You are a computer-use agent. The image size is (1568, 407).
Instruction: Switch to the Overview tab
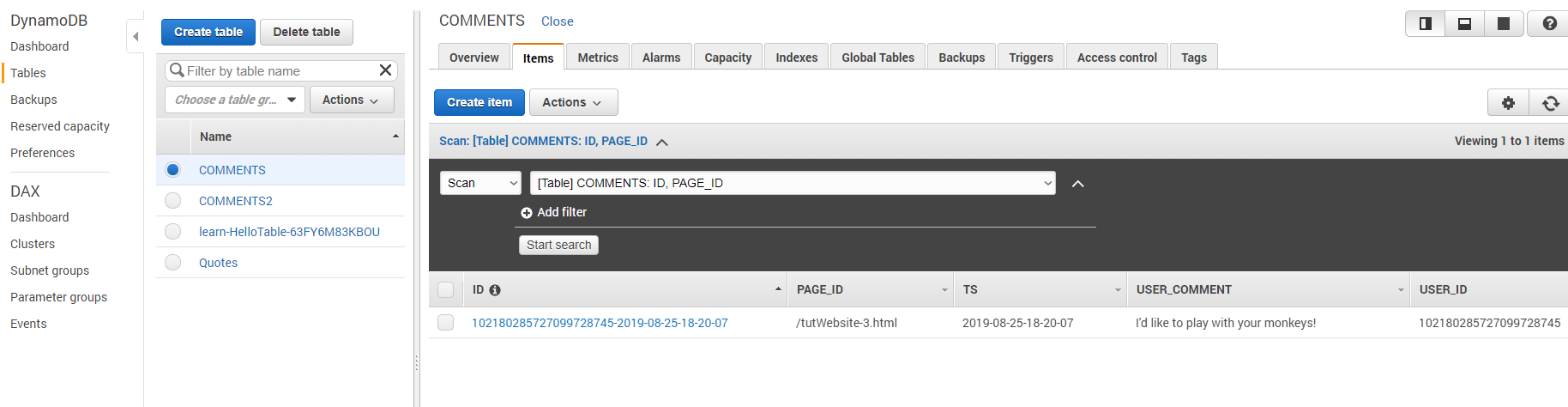474,58
